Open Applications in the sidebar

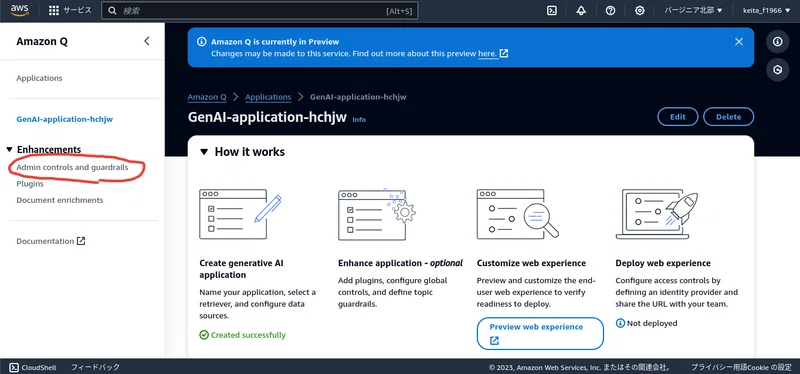[x=39, y=78]
